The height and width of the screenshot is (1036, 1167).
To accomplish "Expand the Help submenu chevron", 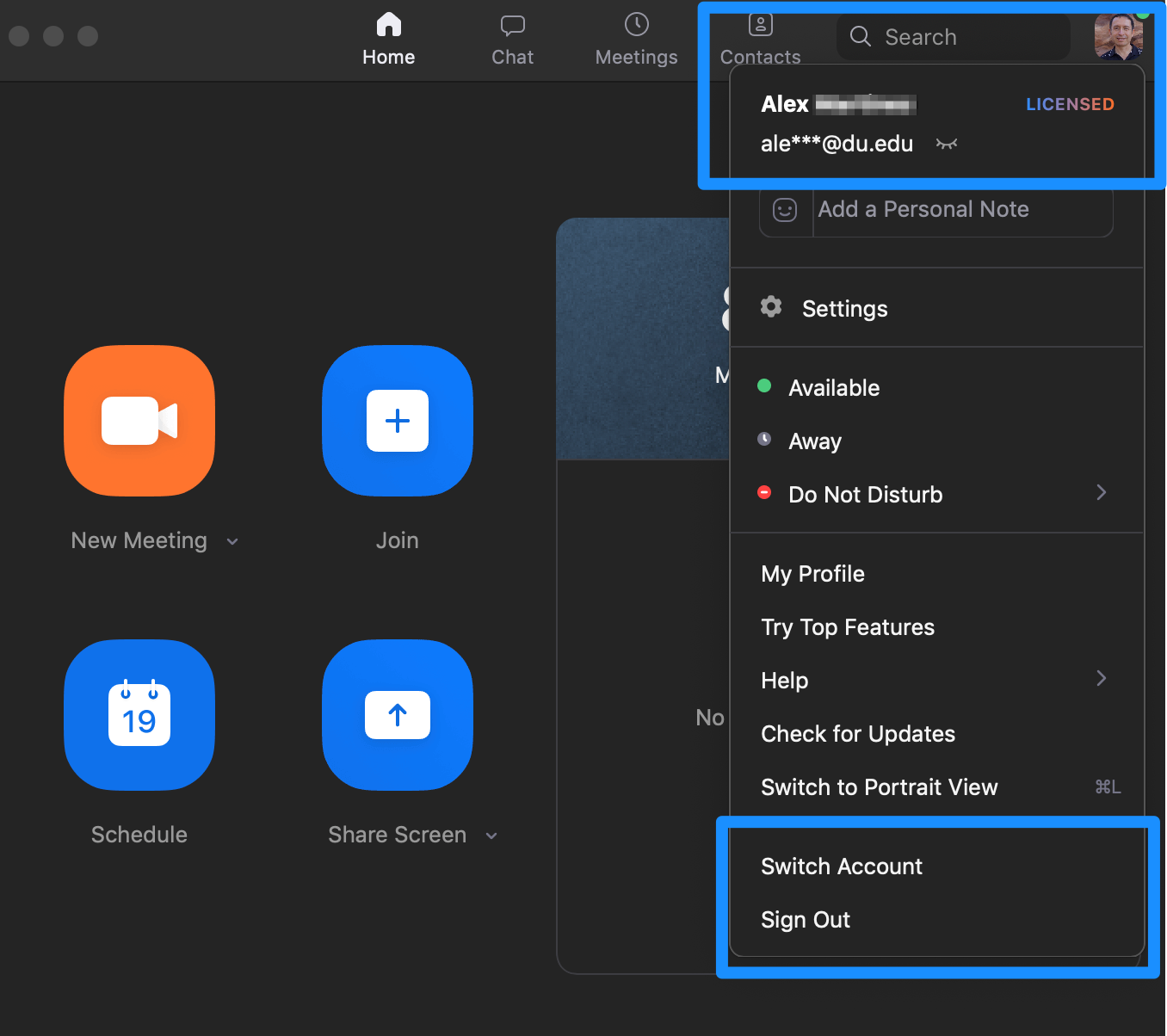I will click(x=1102, y=678).
